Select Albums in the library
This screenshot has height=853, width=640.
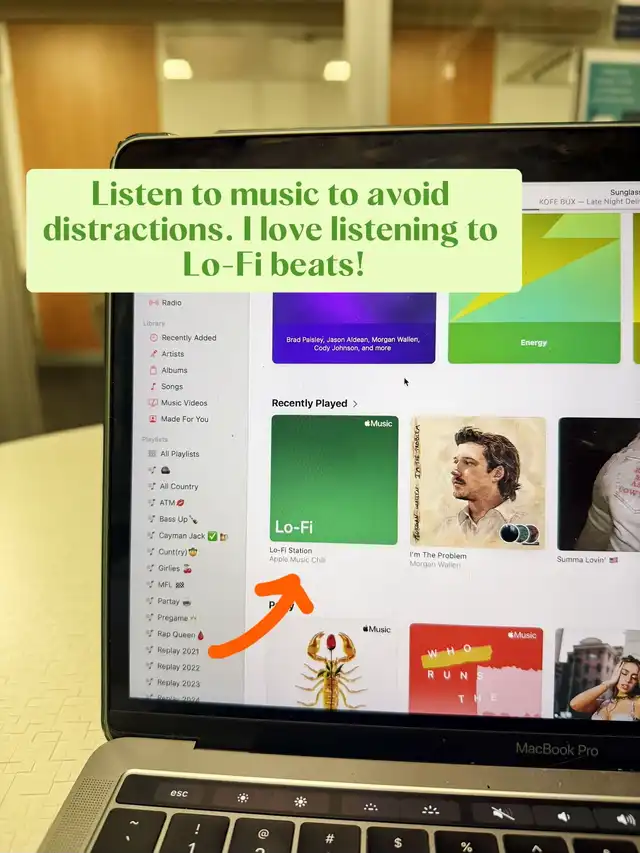click(x=174, y=370)
